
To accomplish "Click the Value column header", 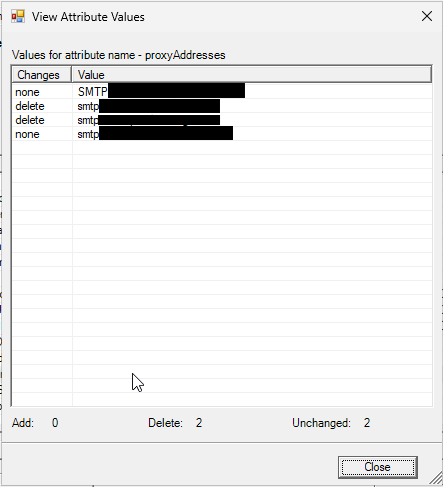I will click(x=252, y=75).
